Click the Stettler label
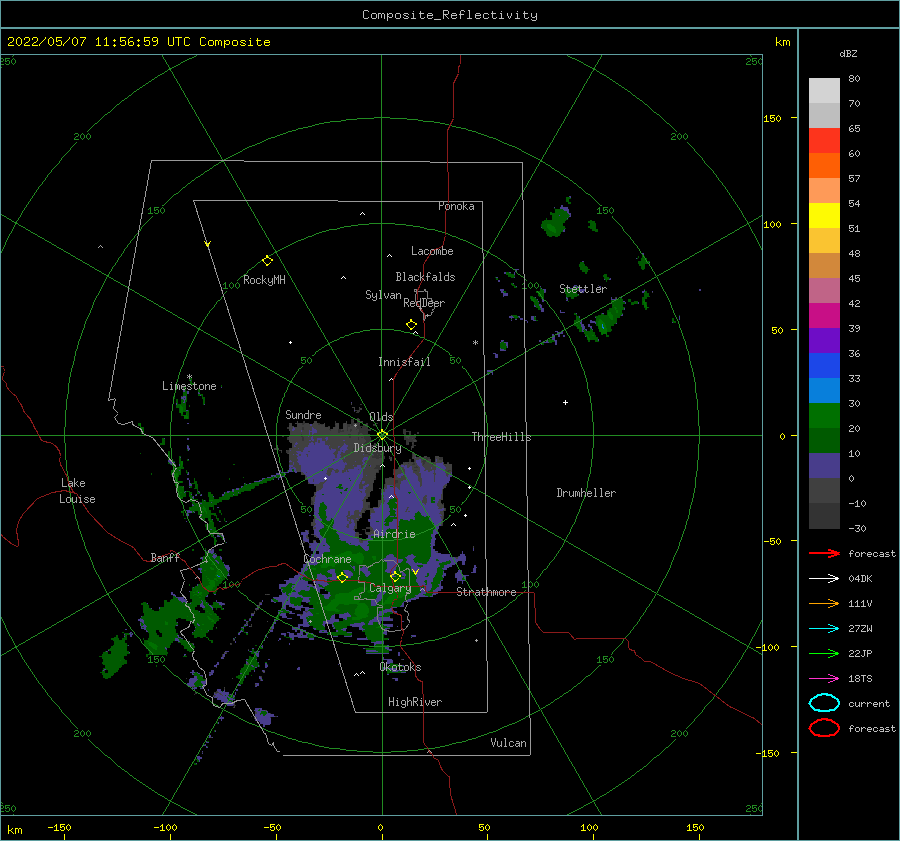The height and width of the screenshot is (841, 900). pyautogui.click(x=583, y=289)
